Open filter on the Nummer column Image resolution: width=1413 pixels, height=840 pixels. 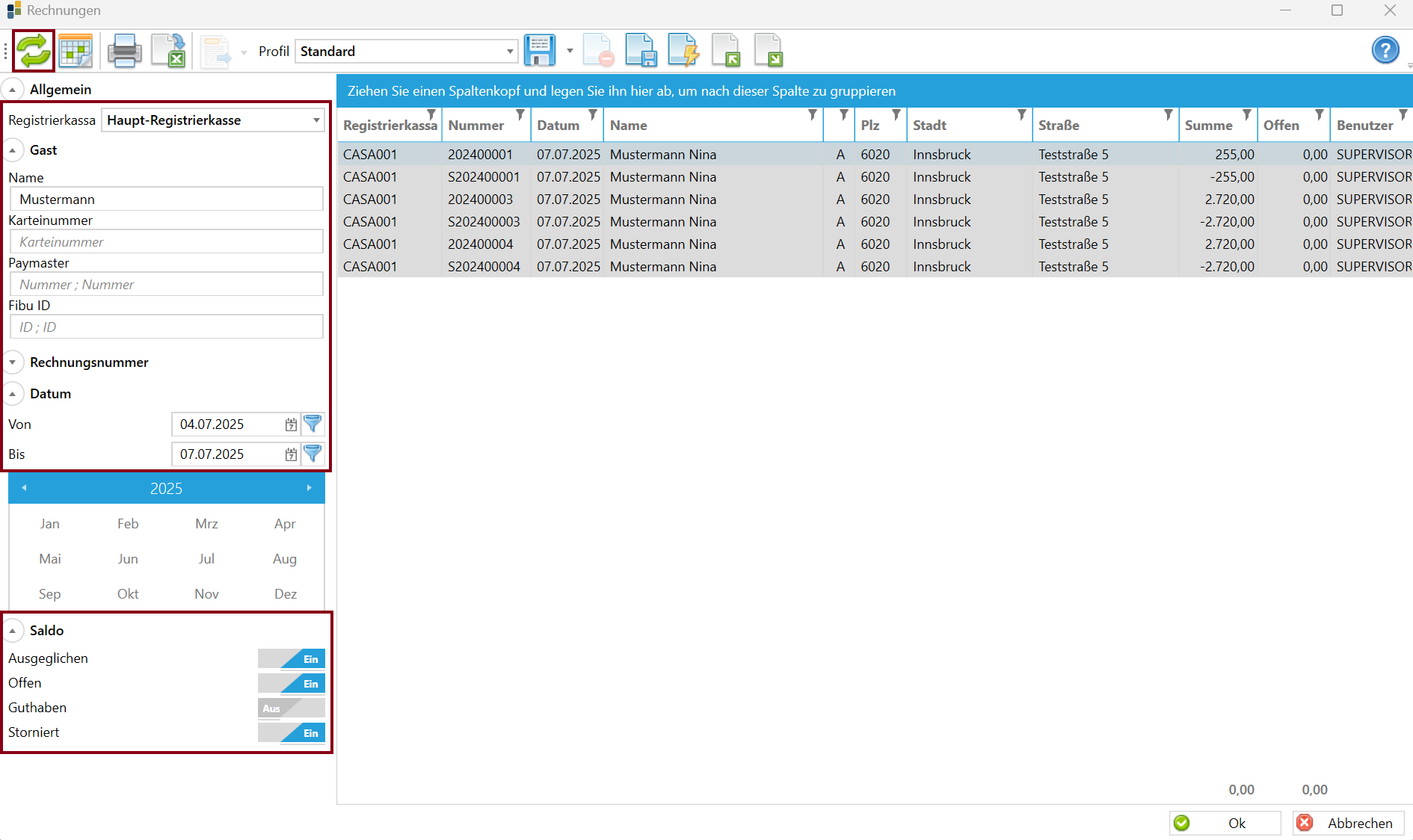520,114
